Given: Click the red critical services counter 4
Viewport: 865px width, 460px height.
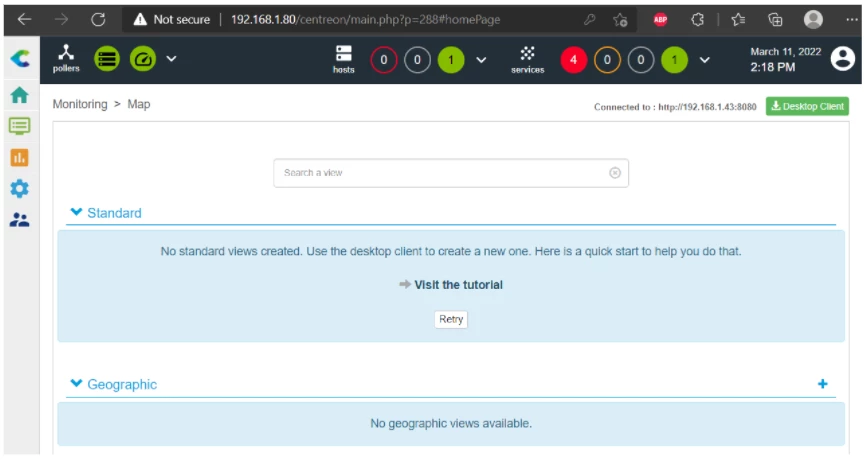Looking at the screenshot, I should (x=573, y=60).
